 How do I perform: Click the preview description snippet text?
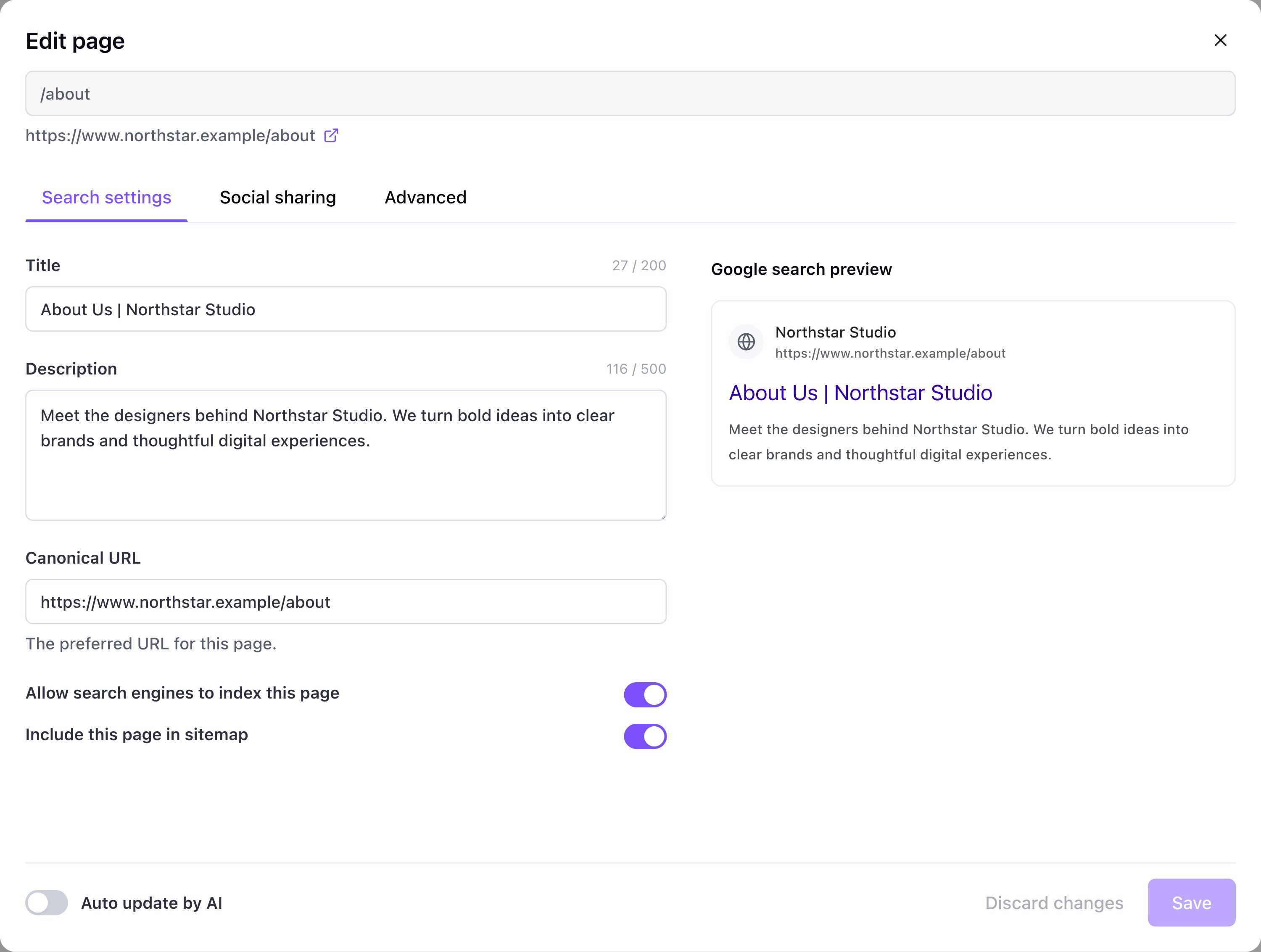958,442
